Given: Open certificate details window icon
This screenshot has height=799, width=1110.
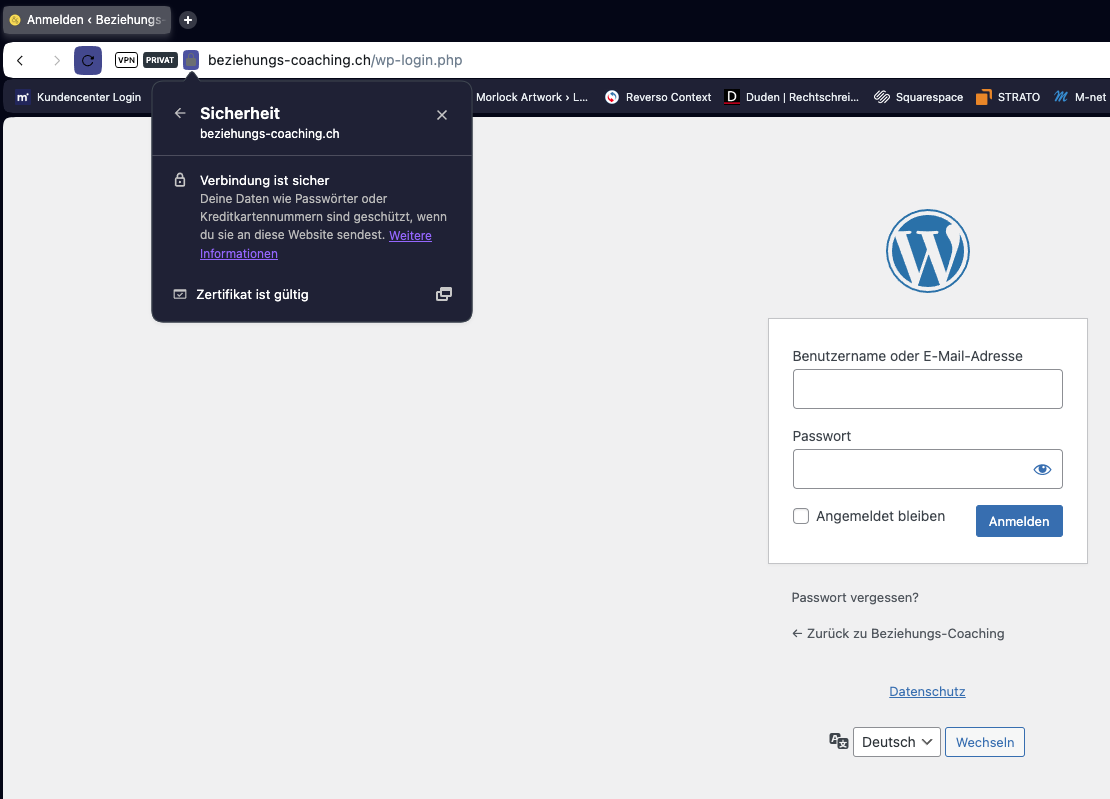Looking at the screenshot, I should pyautogui.click(x=444, y=294).
